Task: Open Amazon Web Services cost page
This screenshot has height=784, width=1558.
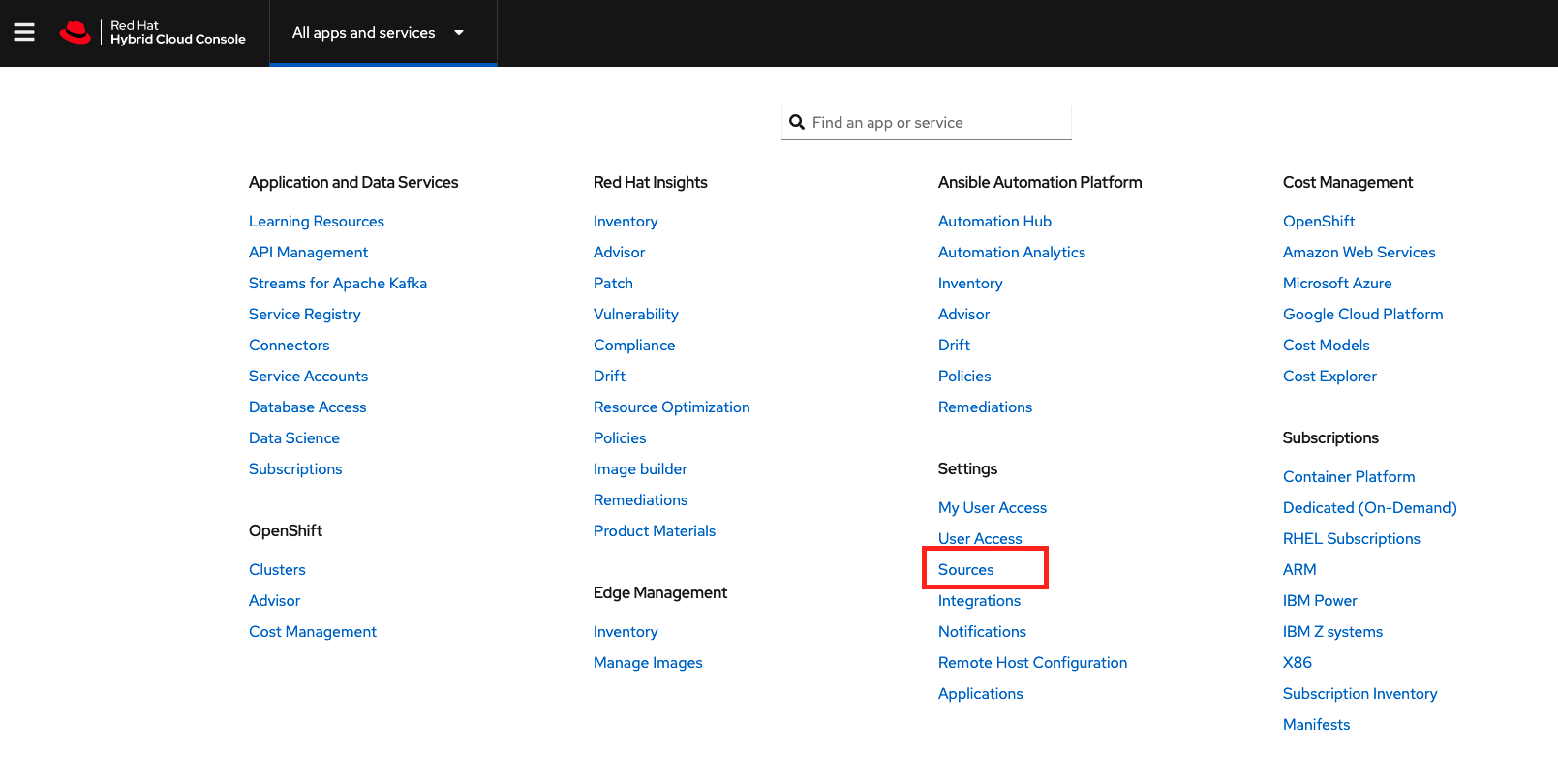Action: tap(1359, 253)
